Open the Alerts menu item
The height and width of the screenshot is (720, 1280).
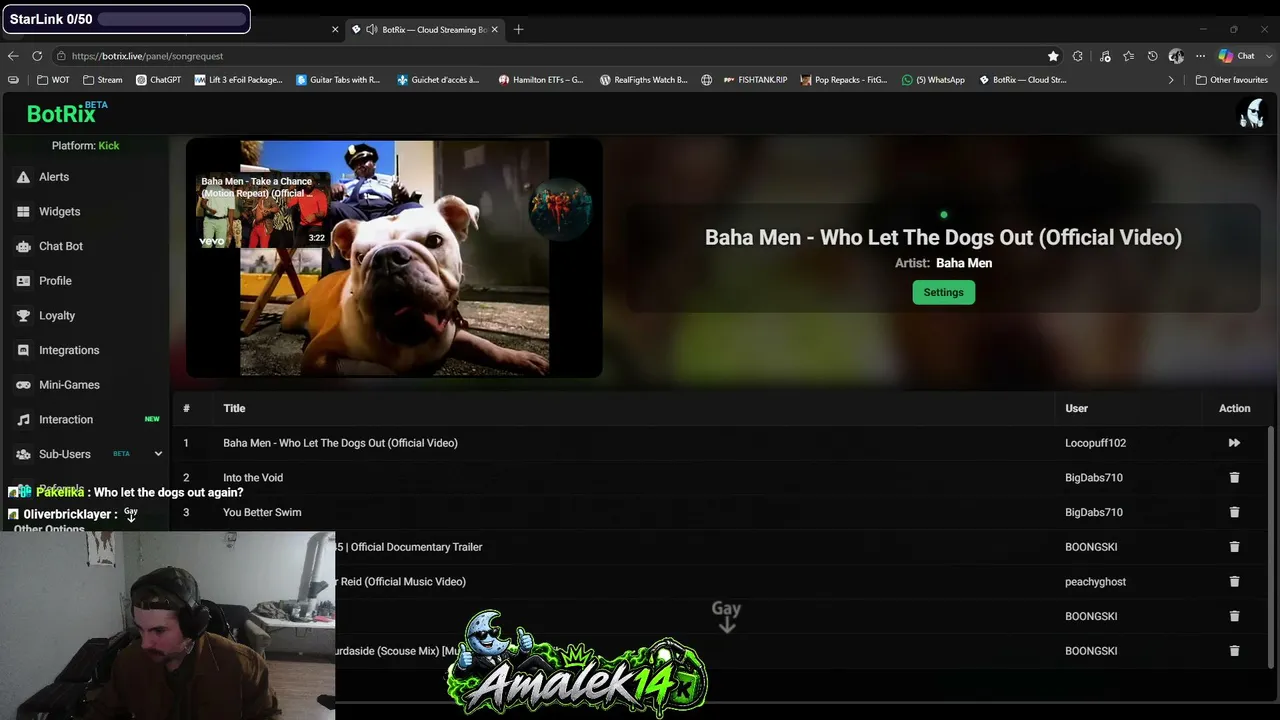coord(54,177)
